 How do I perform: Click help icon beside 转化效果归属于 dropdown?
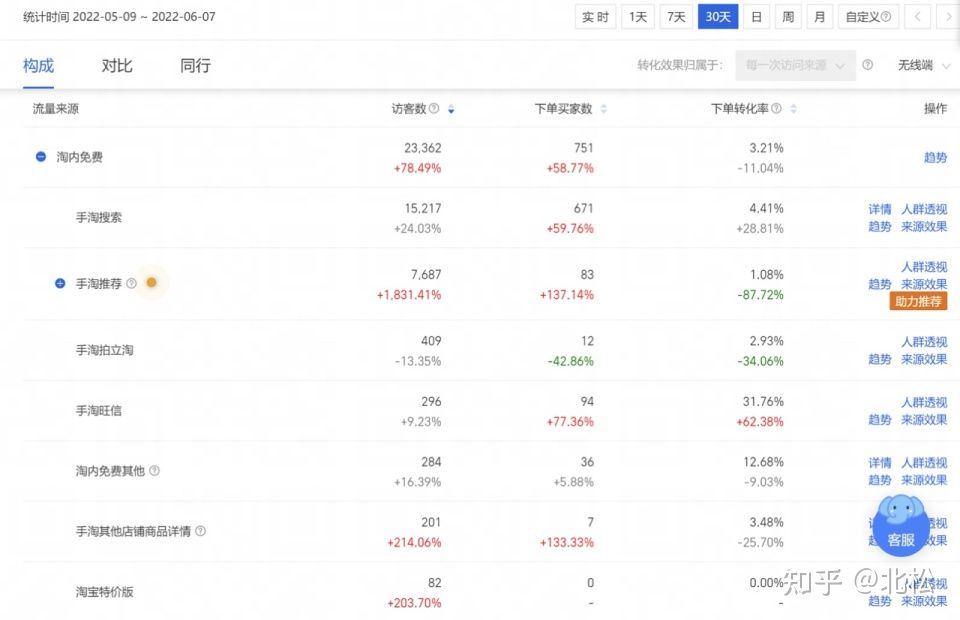click(x=868, y=64)
